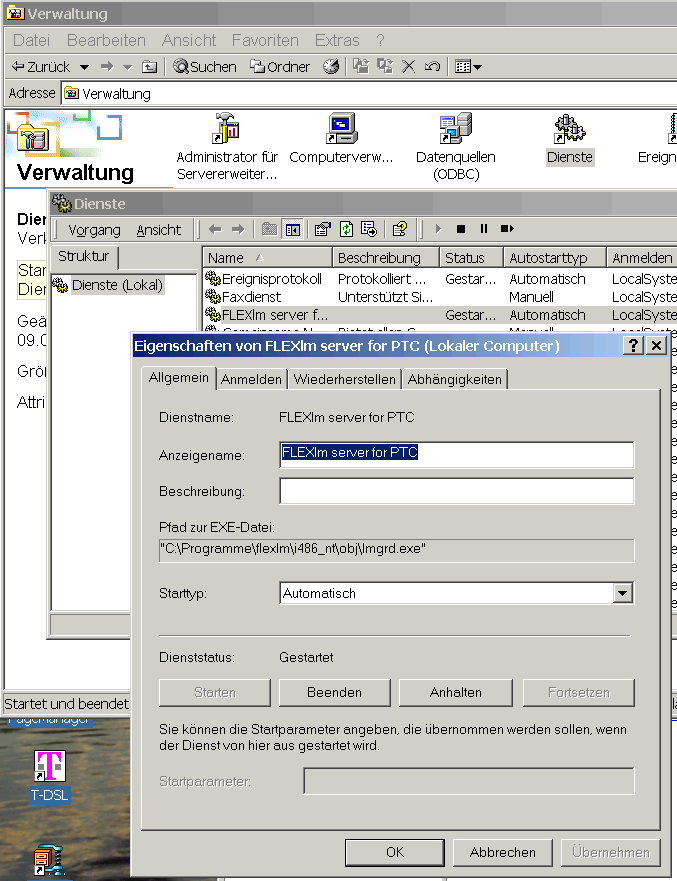Open the Extras menu
The width and height of the screenshot is (677, 881).
337,40
